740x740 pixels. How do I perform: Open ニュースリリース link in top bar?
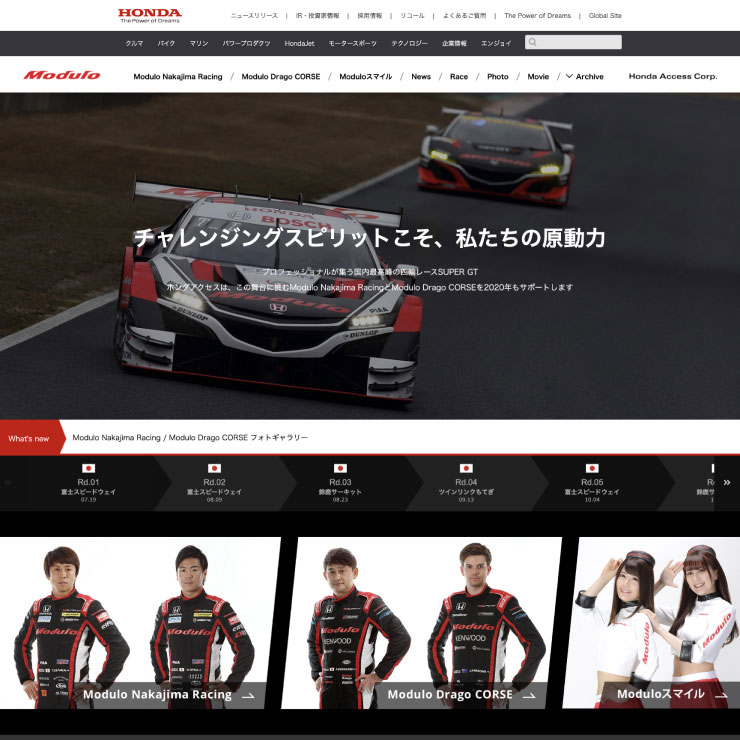click(x=254, y=16)
